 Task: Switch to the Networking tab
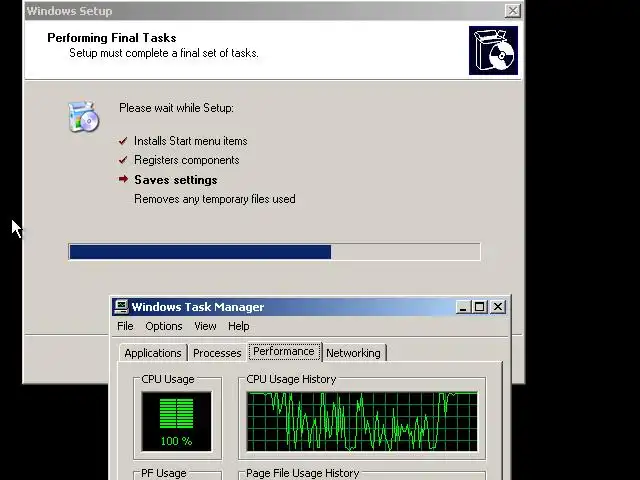click(353, 353)
